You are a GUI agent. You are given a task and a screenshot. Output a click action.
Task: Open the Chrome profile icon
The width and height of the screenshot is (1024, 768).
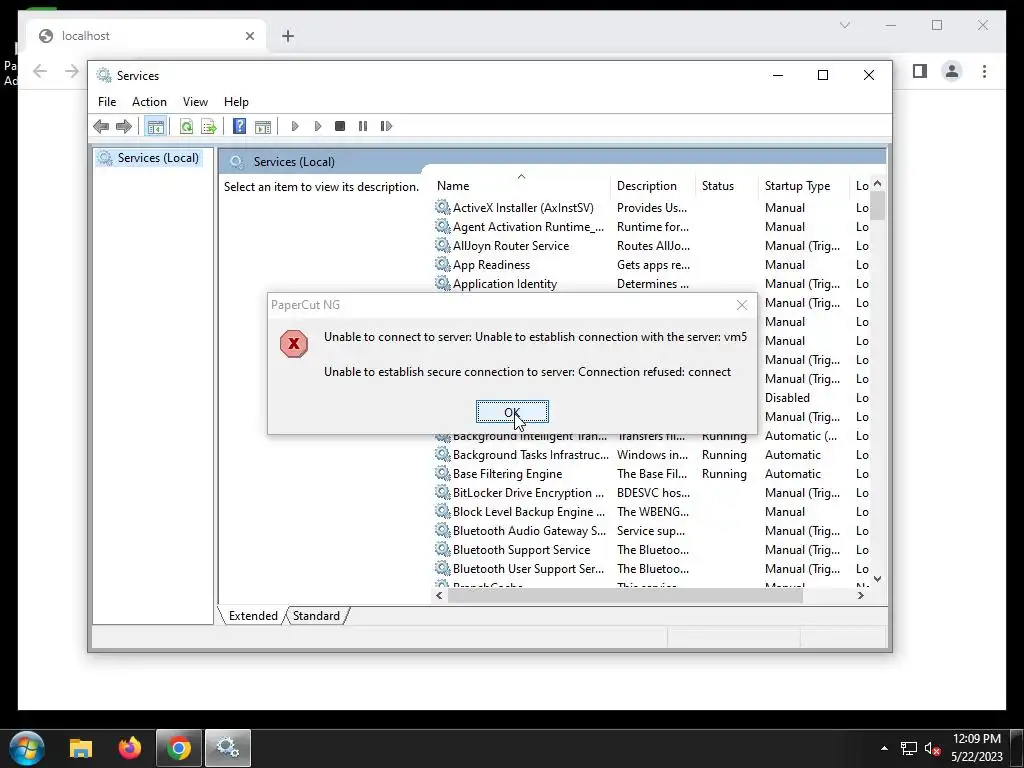point(952,71)
